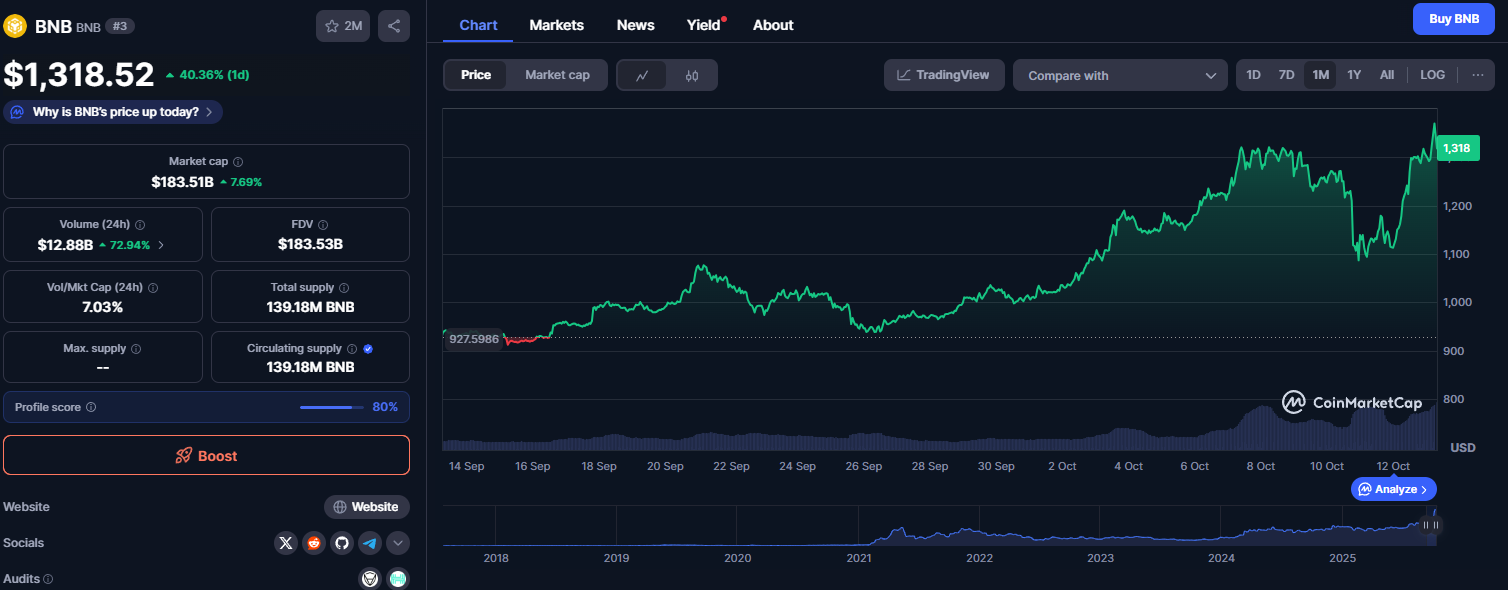Open the Reddit social icon

(x=314, y=543)
